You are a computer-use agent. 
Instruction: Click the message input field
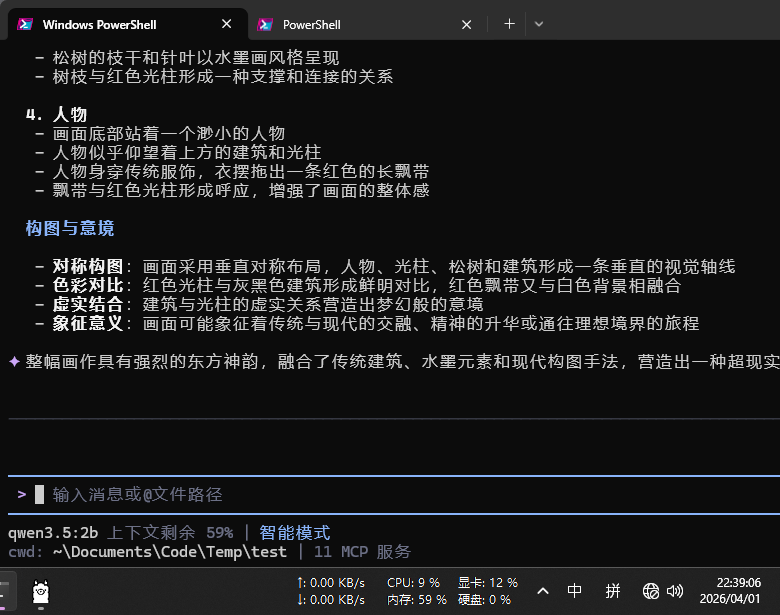coord(400,494)
